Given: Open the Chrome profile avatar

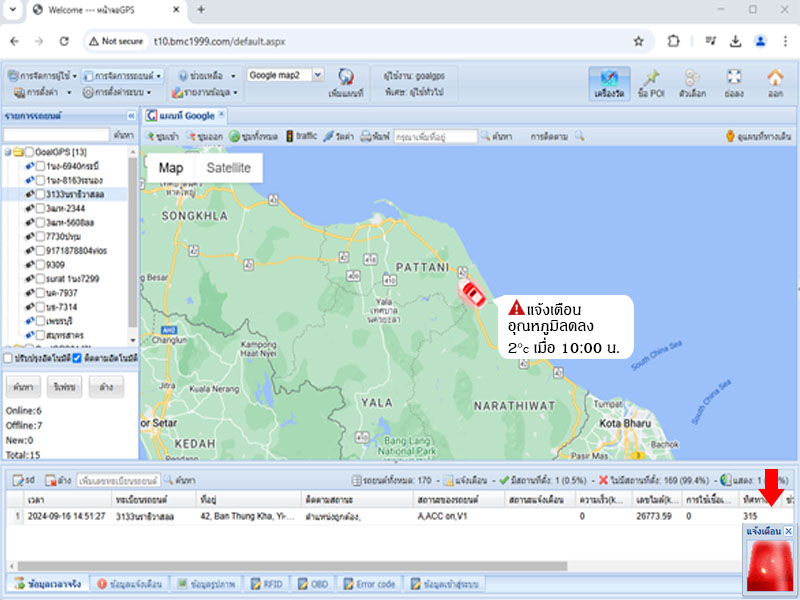Looking at the screenshot, I should (760, 41).
